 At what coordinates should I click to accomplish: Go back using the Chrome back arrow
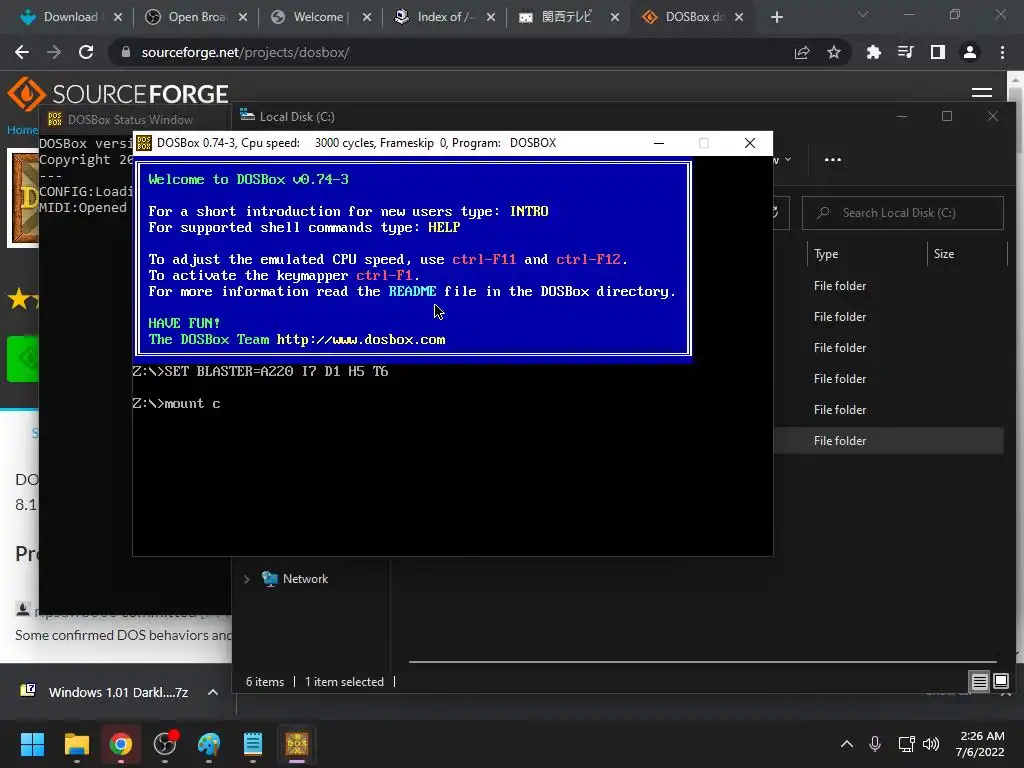22,52
